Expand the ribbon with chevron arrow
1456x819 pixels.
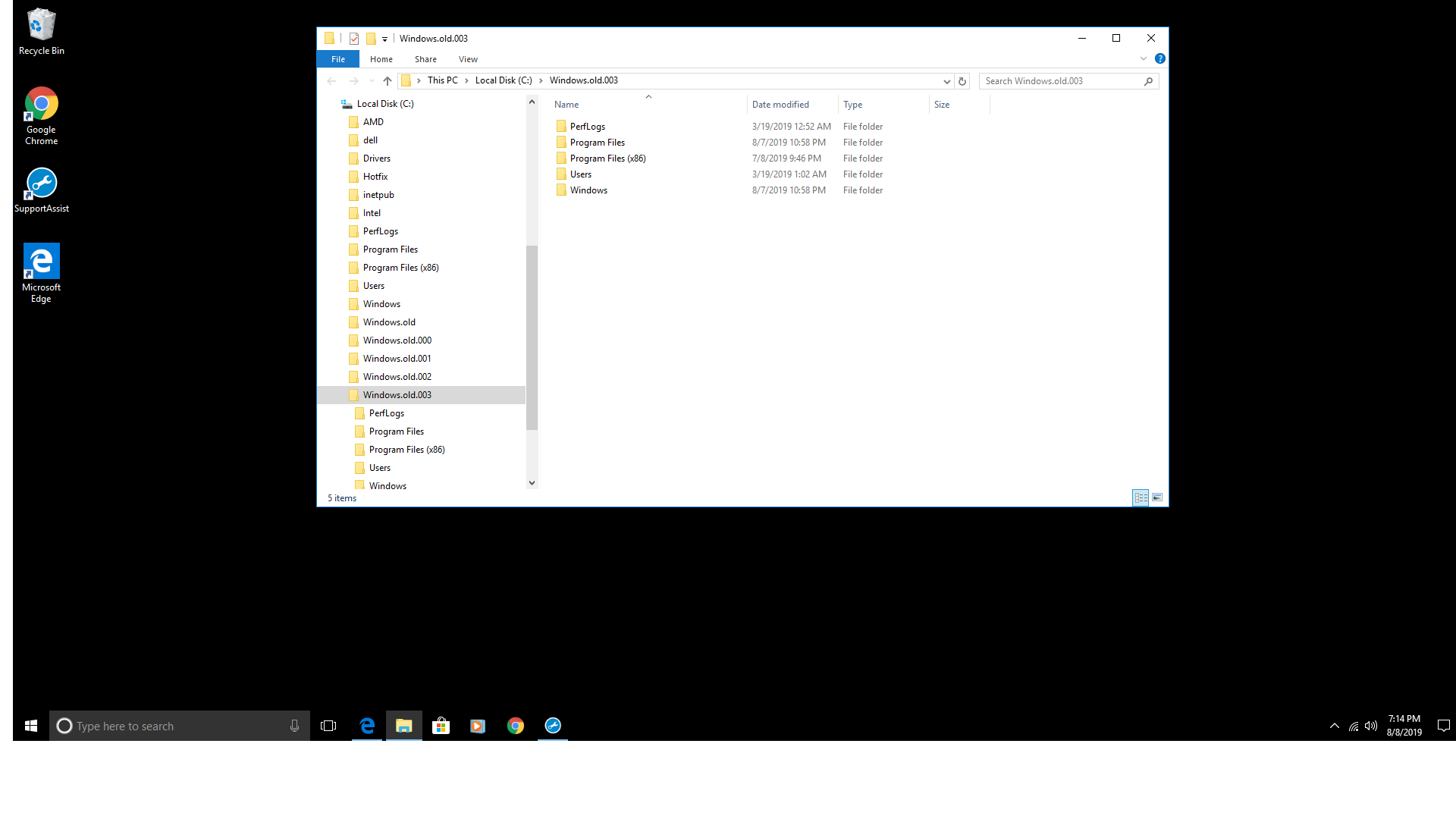pos(1144,59)
